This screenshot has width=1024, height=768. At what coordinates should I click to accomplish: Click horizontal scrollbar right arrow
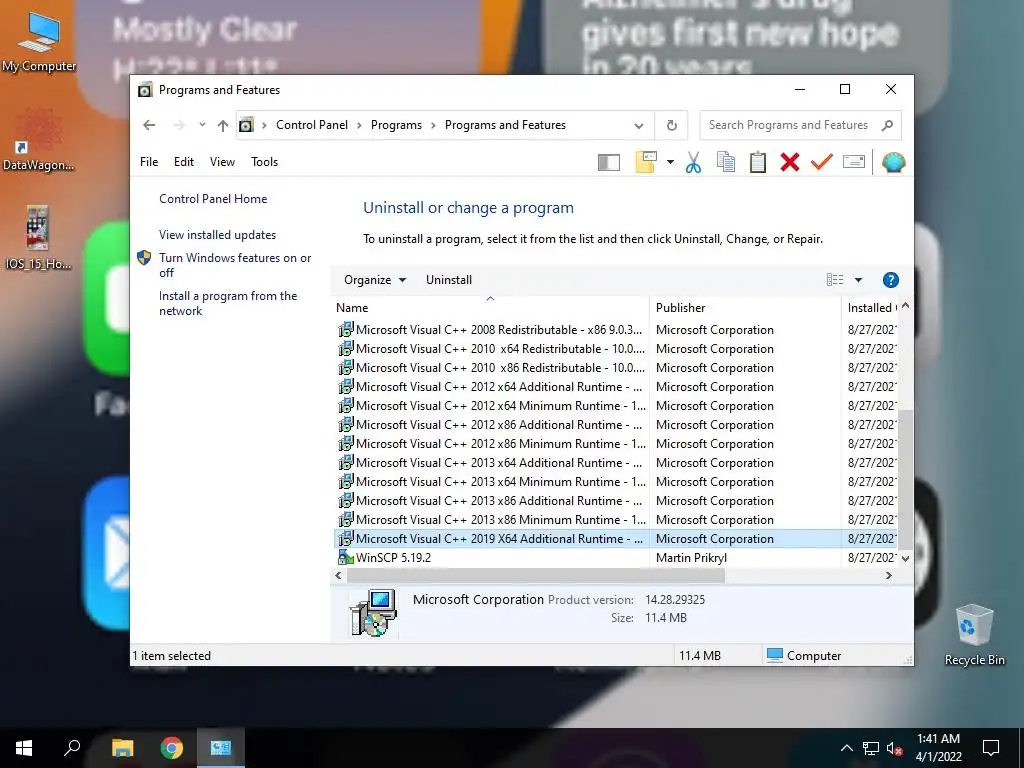click(x=888, y=575)
